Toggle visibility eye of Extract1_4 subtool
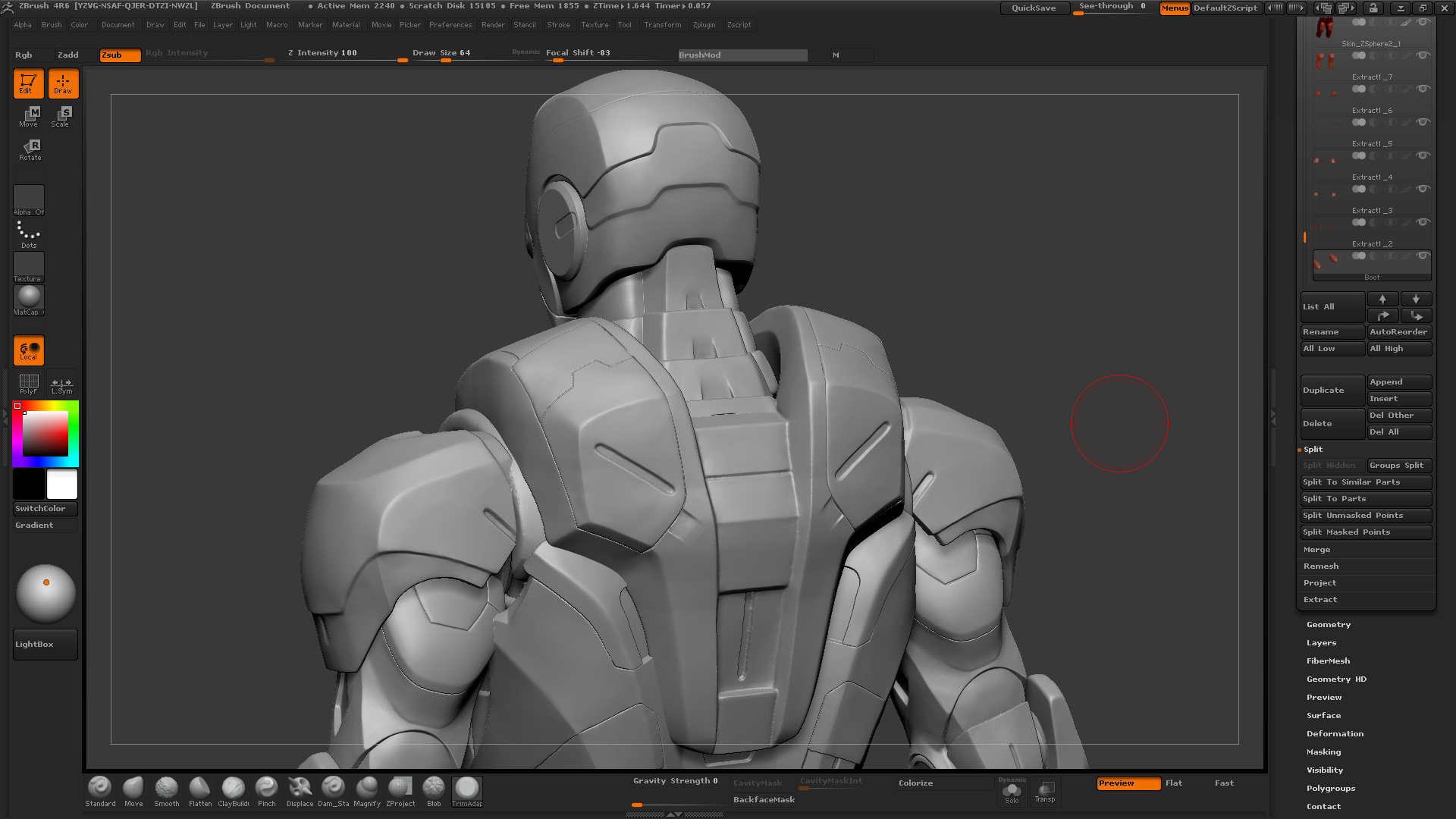The height and width of the screenshot is (819, 1456). pos(1423,155)
